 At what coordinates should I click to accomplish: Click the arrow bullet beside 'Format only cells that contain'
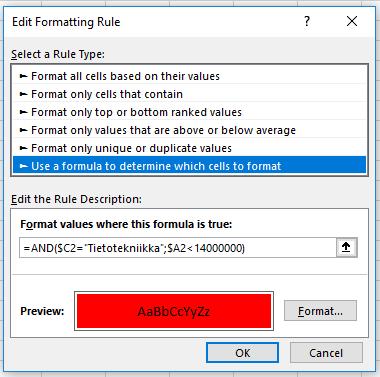(23, 94)
